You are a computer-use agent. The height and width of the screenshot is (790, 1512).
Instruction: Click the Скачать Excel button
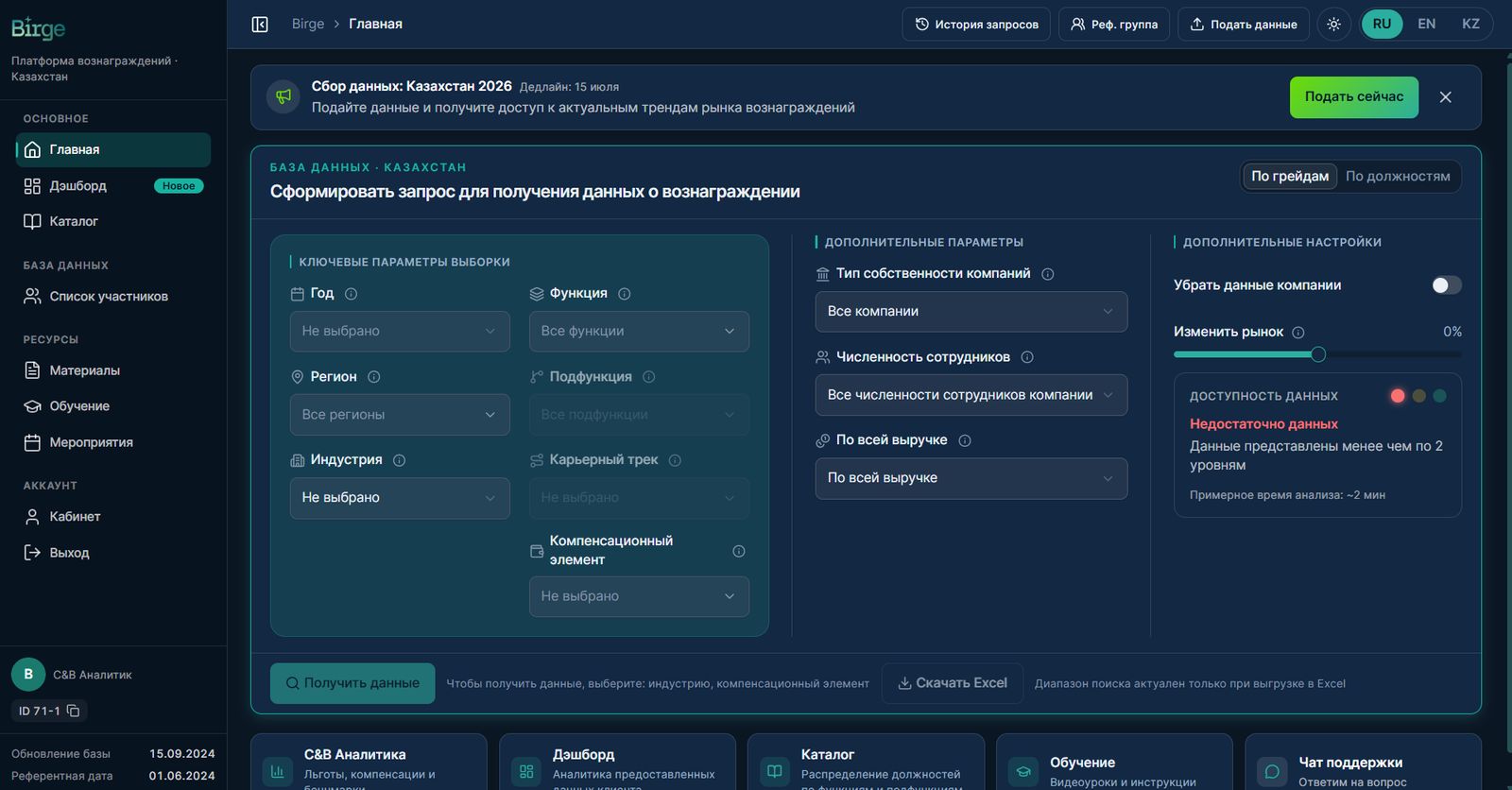coord(953,683)
